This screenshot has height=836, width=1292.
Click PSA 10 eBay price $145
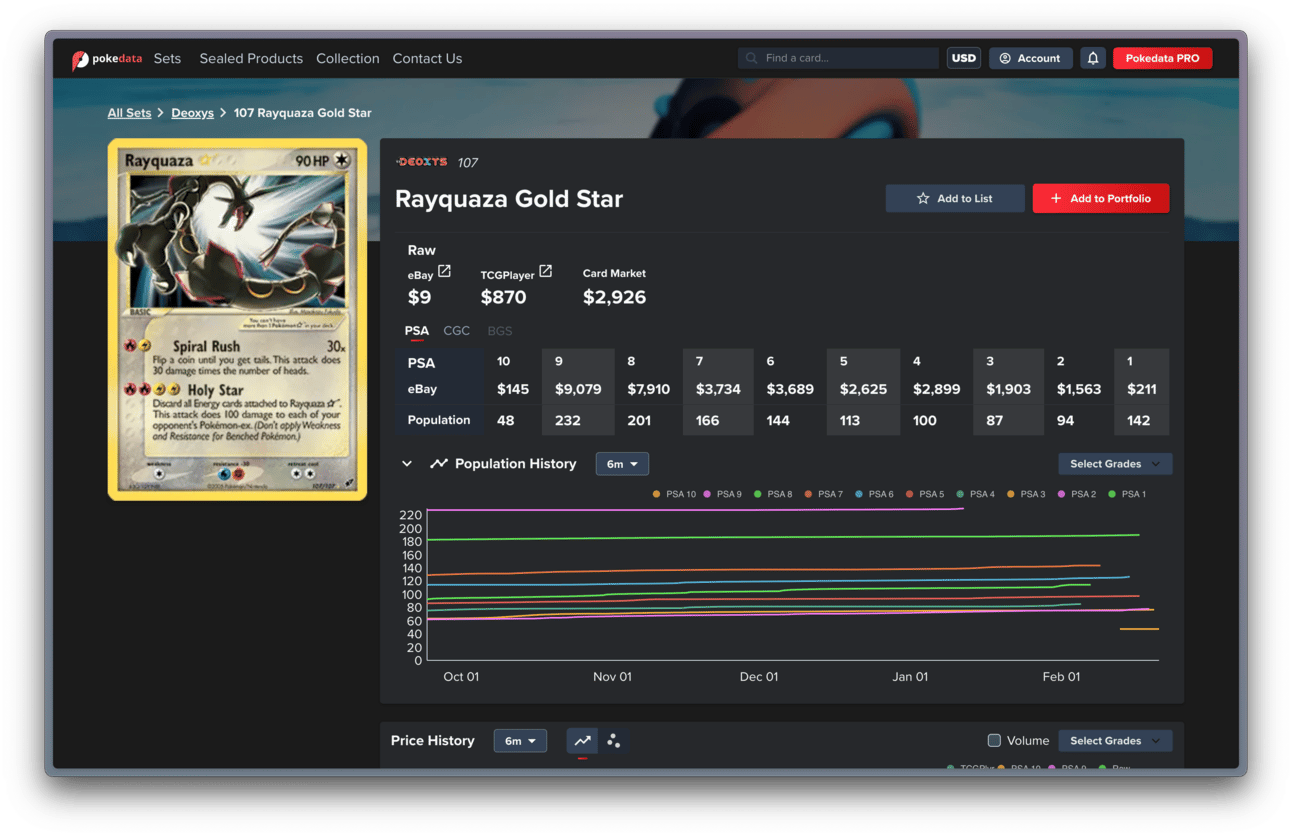coord(513,389)
